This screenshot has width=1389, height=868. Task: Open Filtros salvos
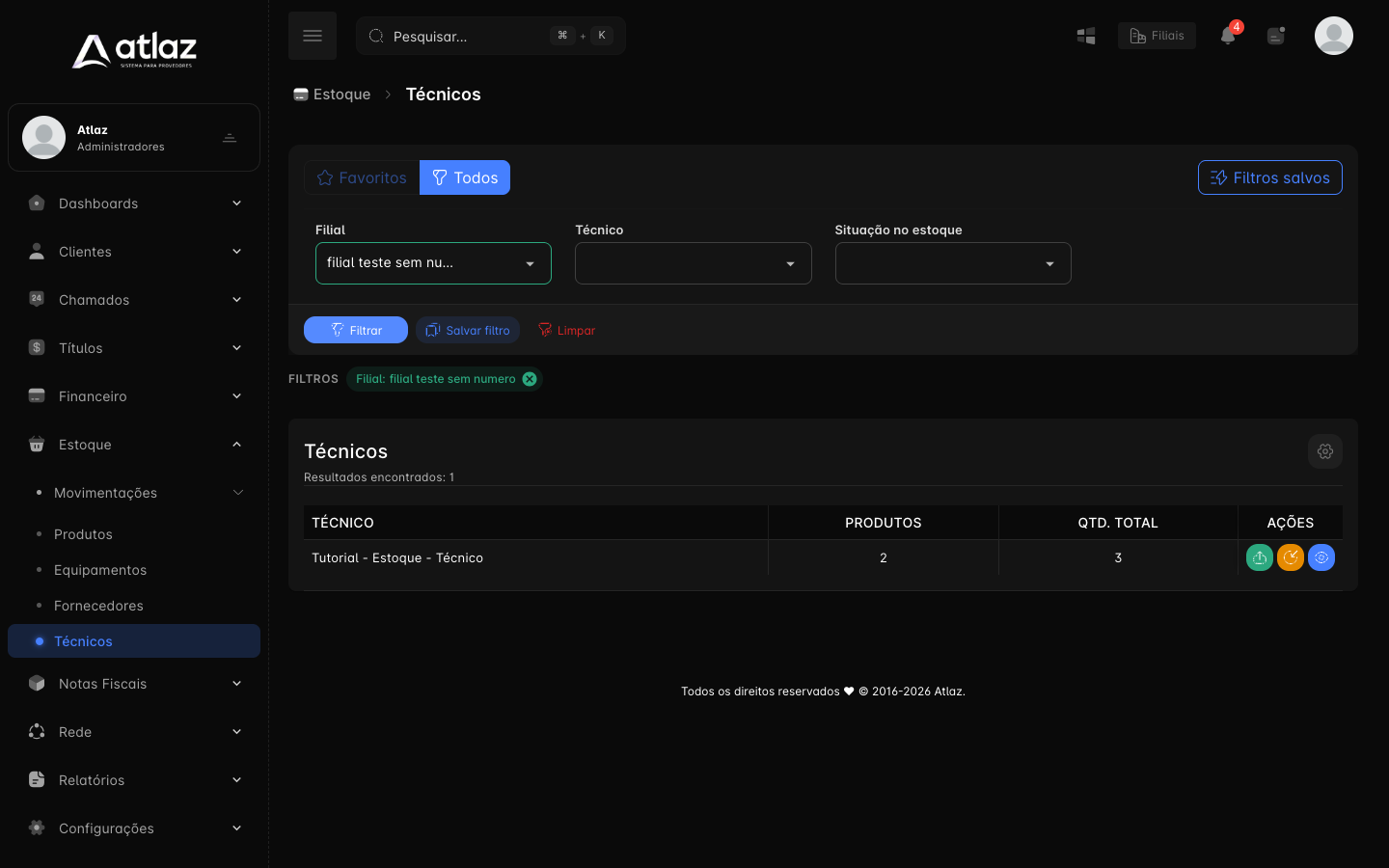click(x=1270, y=177)
